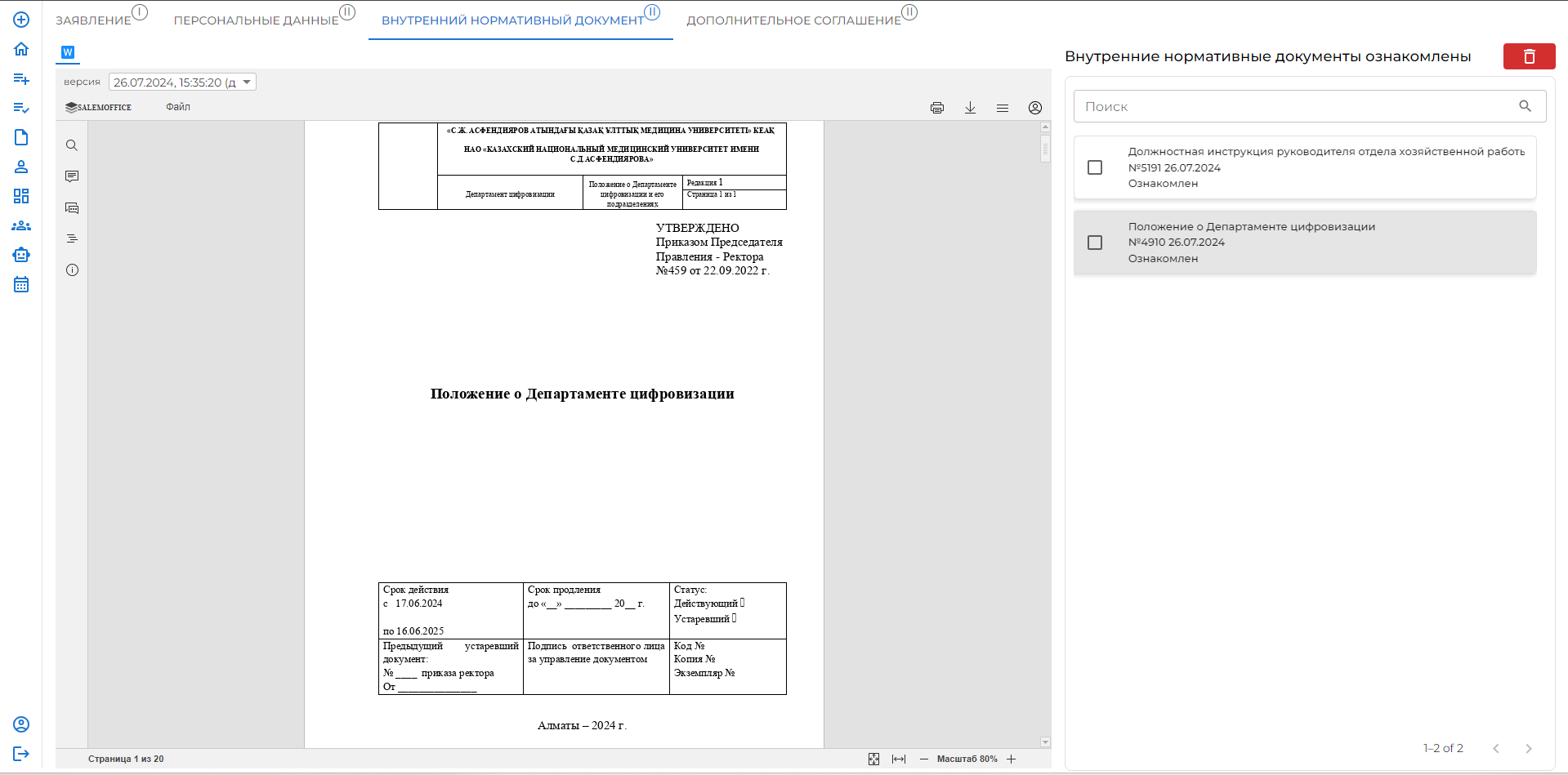Show document info in viewer sidebar

click(x=72, y=270)
